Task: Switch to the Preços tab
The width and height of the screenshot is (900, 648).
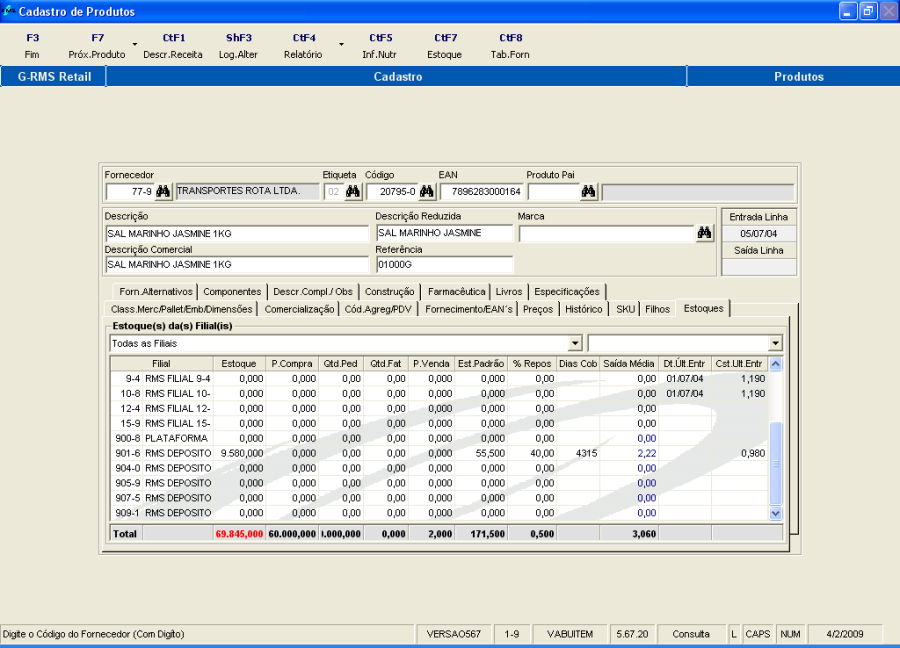Action: (537, 309)
